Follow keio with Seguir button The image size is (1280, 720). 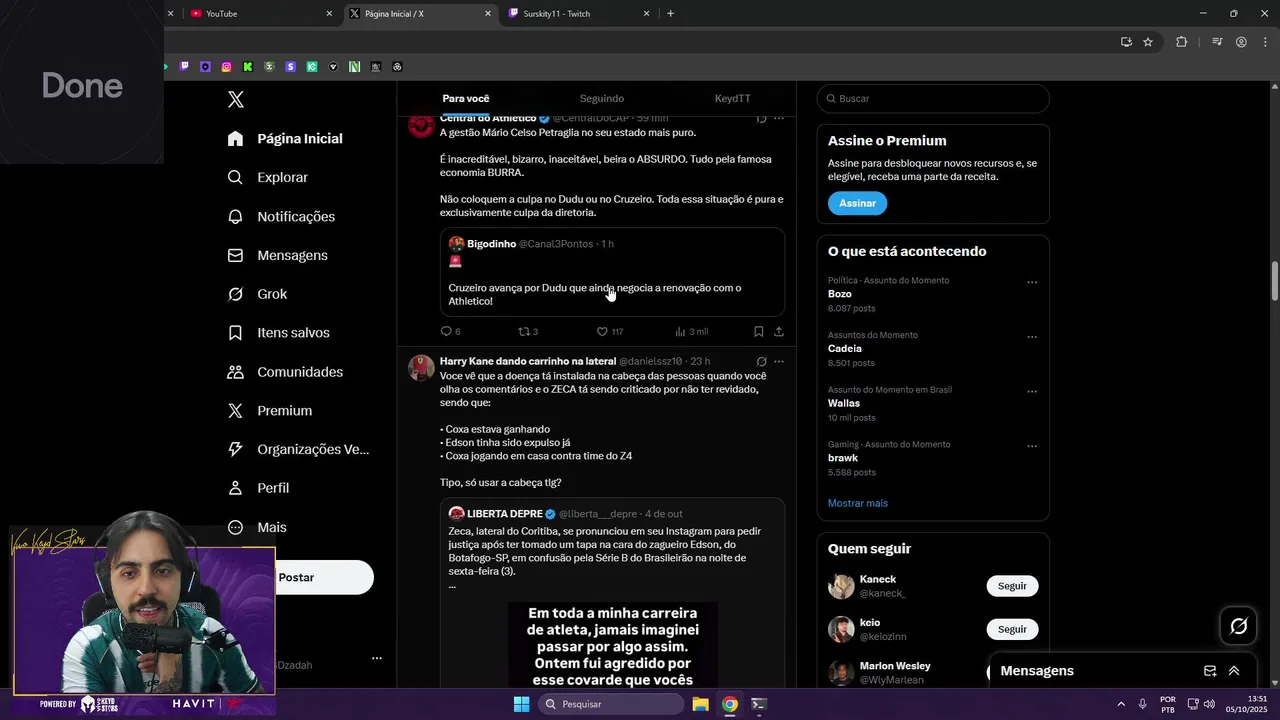click(x=1012, y=629)
